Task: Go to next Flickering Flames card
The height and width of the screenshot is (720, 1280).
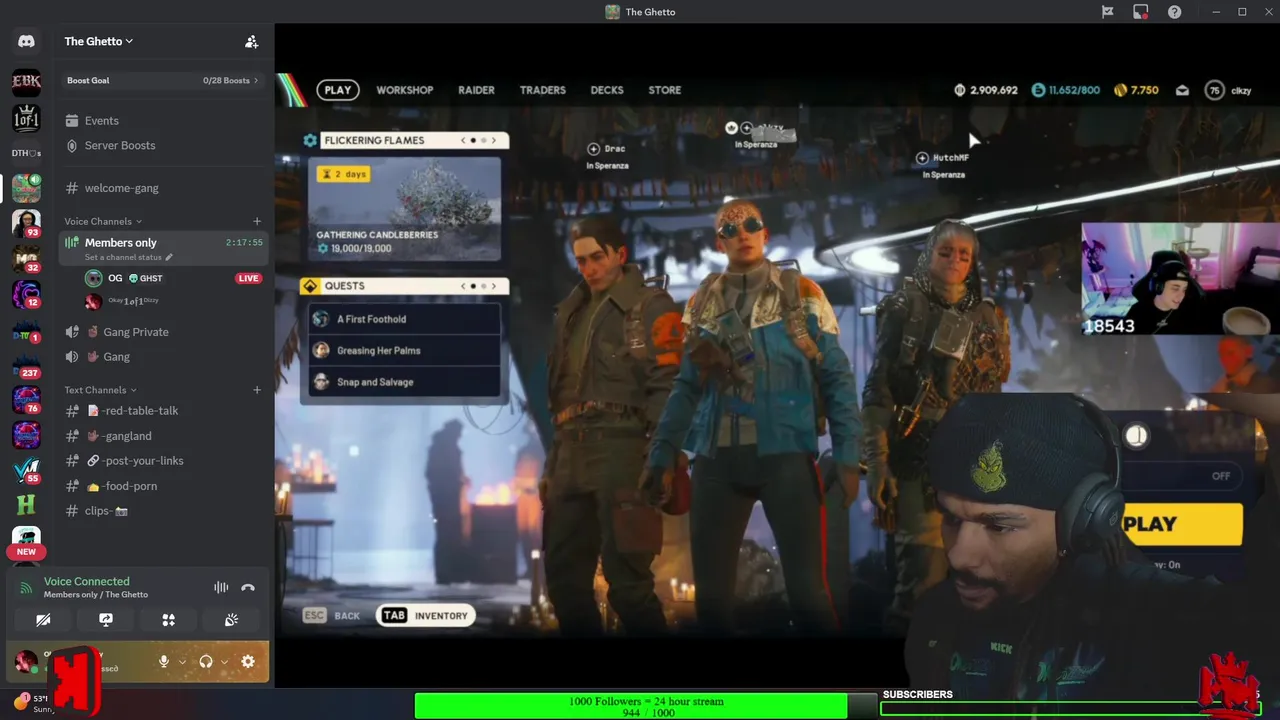Action: point(493,141)
